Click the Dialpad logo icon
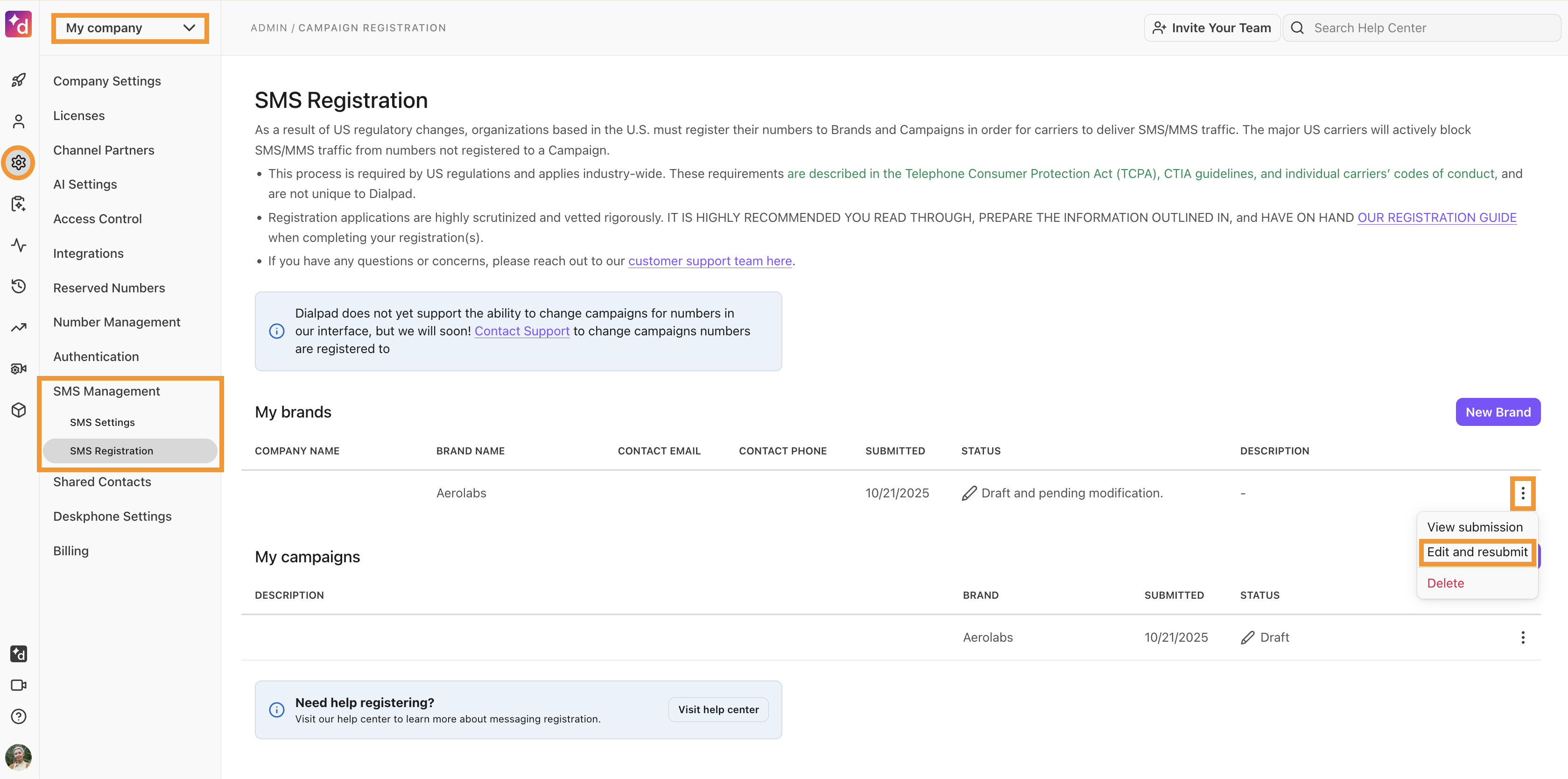The height and width of the screenshot is (779, 1568). click(x=18, y=24)
